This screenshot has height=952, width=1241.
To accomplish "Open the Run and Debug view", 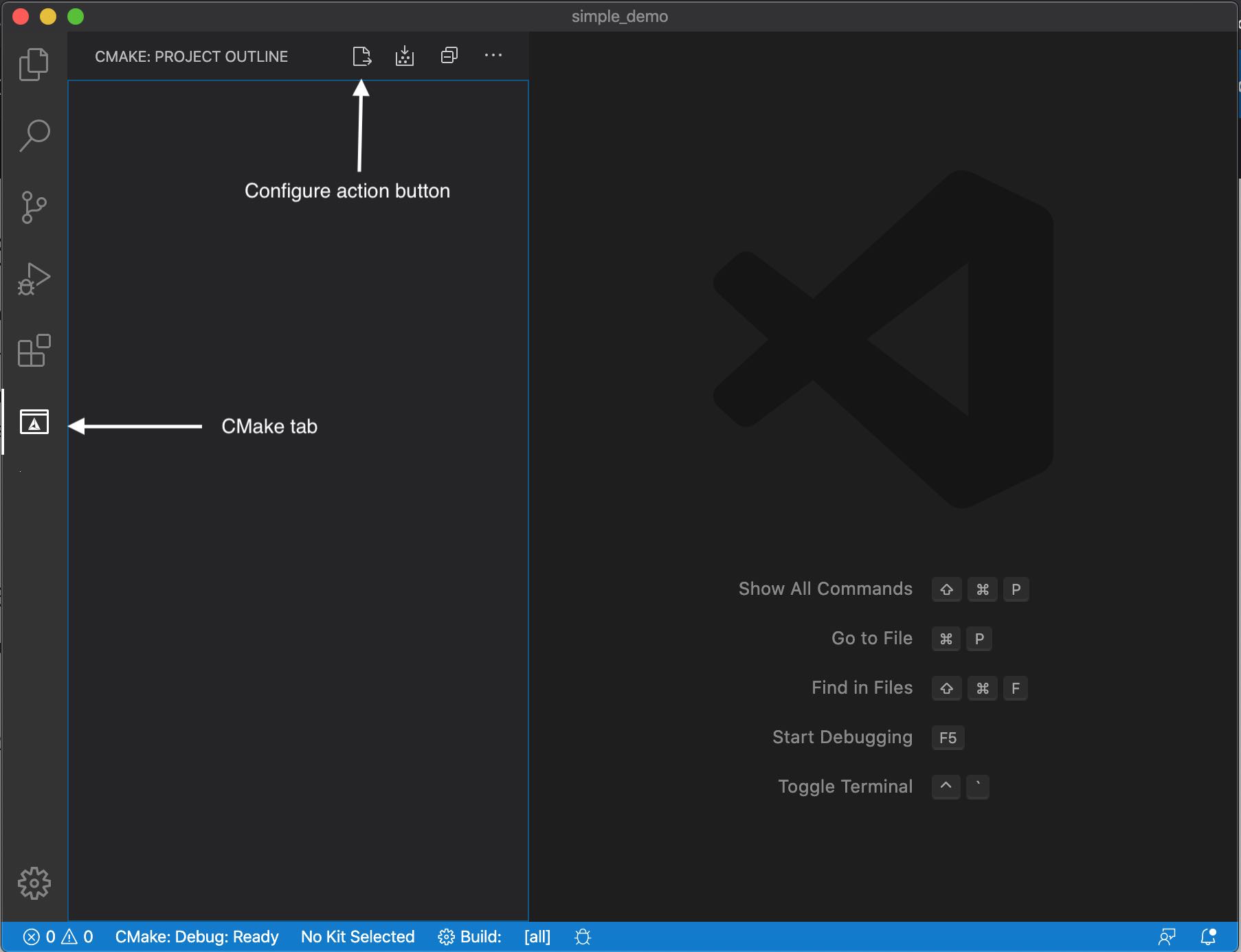I will (x=34, y=279).
